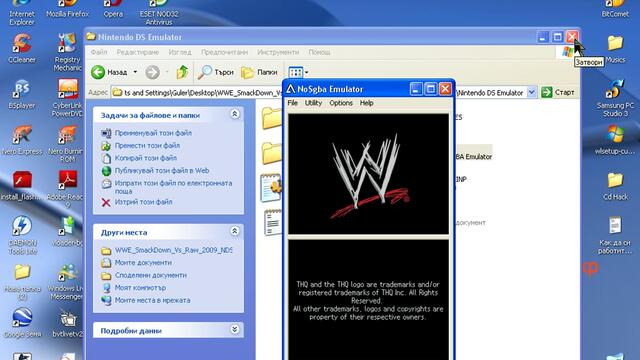640x360 pixels.
Task: Select the Google Earth desktop icon
Action: (22, 322)
